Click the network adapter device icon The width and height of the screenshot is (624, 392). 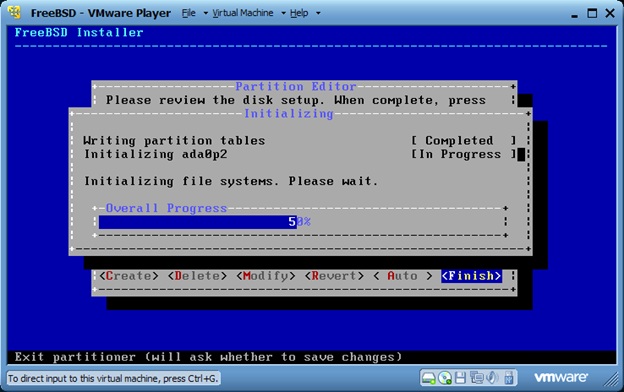pos(476,378)
